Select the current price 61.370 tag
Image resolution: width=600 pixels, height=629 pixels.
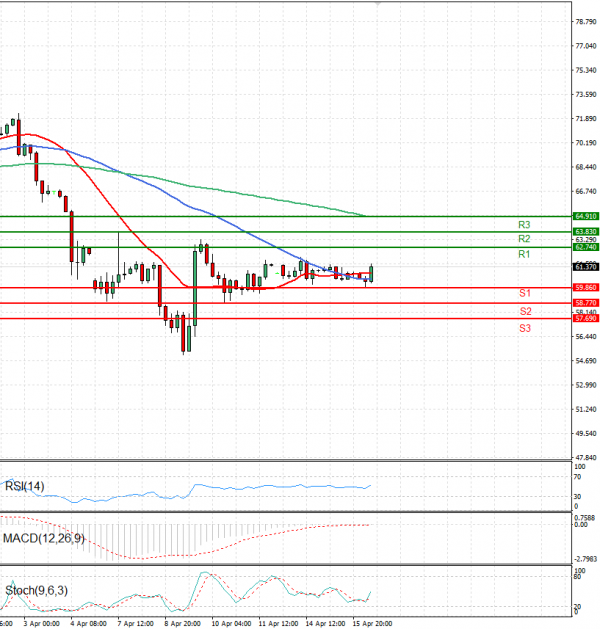[x=586, y=267]
